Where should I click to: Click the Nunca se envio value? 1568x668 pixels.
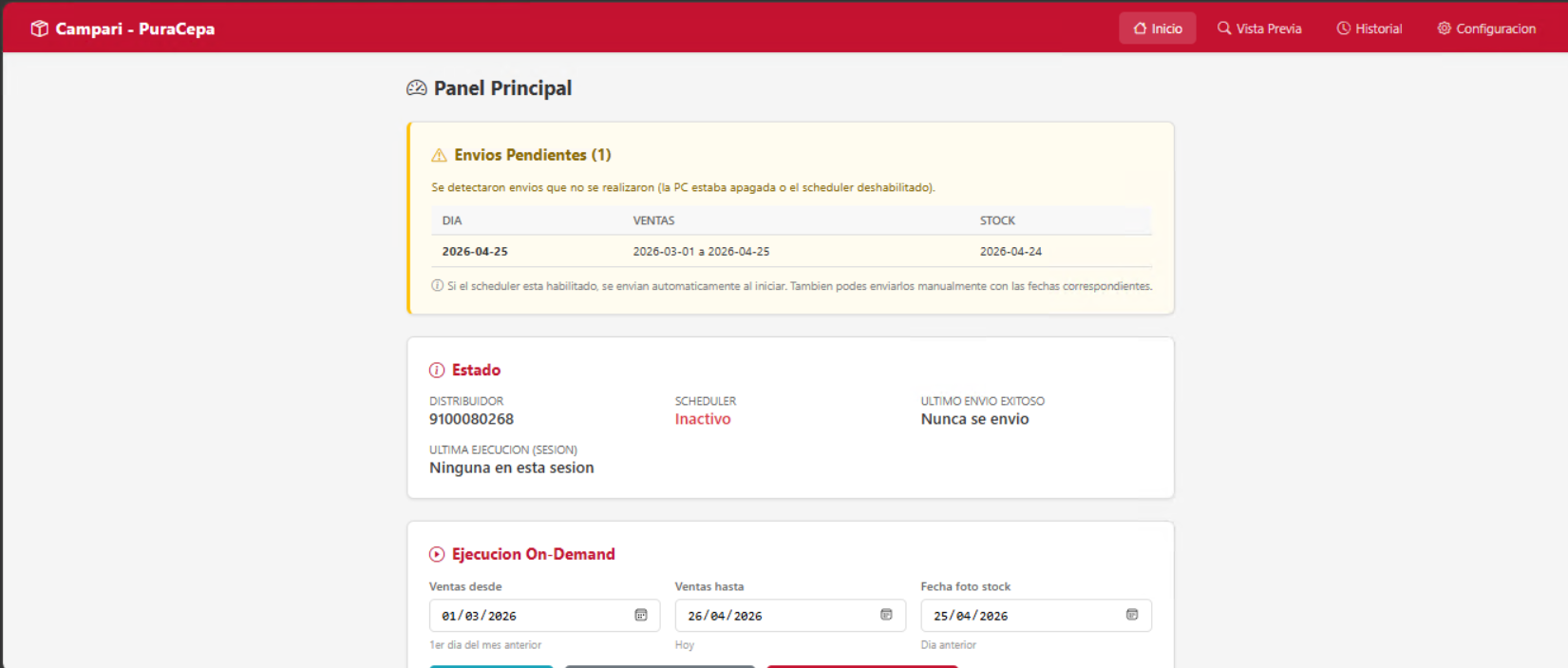974,419
